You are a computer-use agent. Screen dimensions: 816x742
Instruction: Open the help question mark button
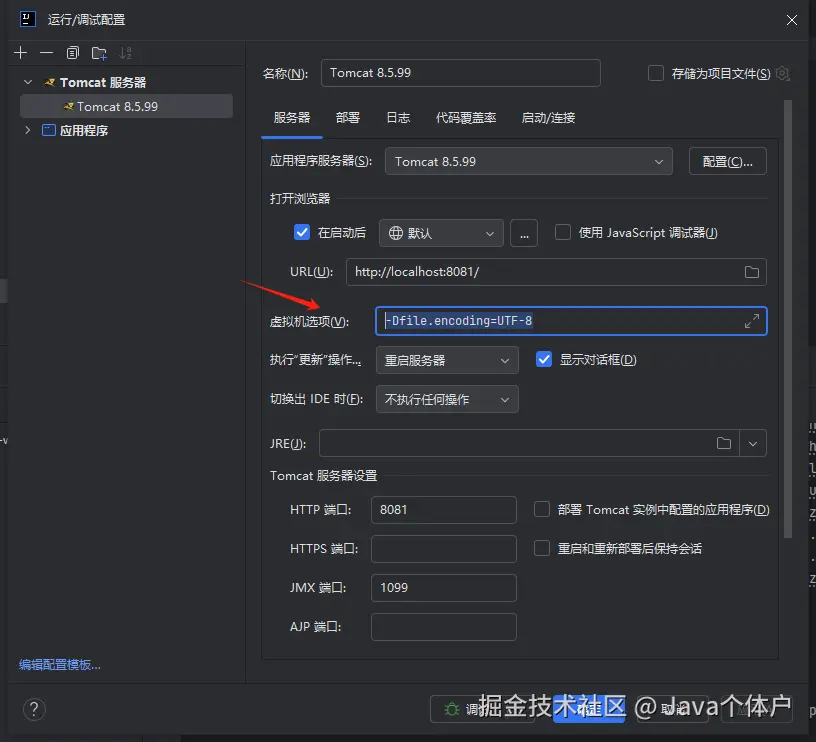34,709
